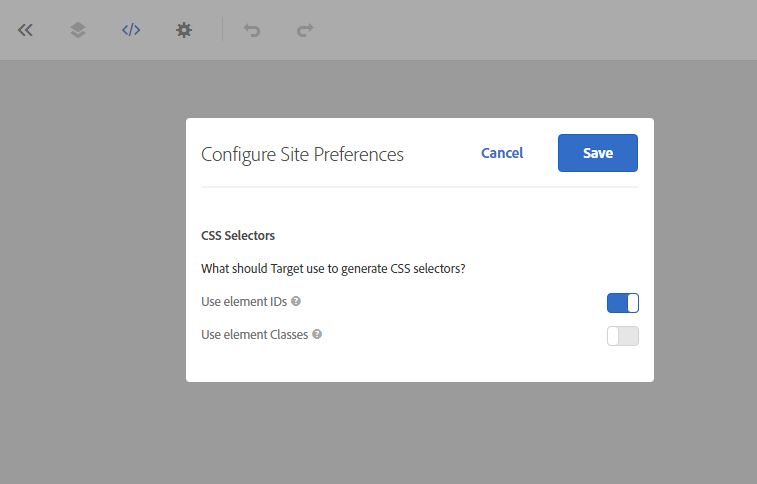Open the code editor icon
The image size is (757, 484).
tap(131, 30)
